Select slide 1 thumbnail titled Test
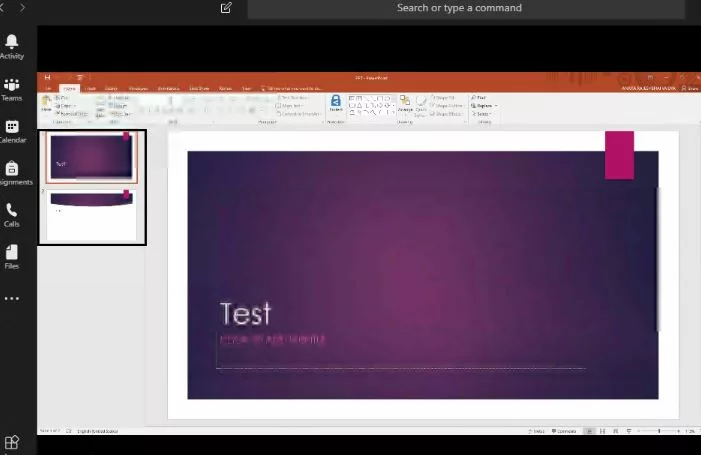This screenshot has width=701, height=455. [x=92, y=157]
